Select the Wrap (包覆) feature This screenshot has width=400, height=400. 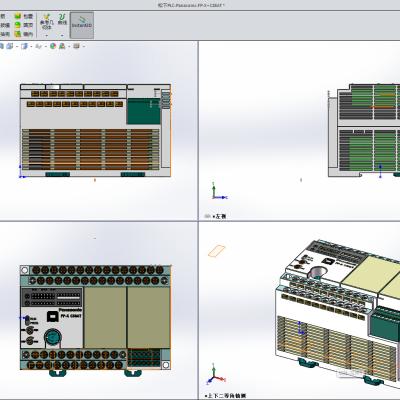click(23, 16)
